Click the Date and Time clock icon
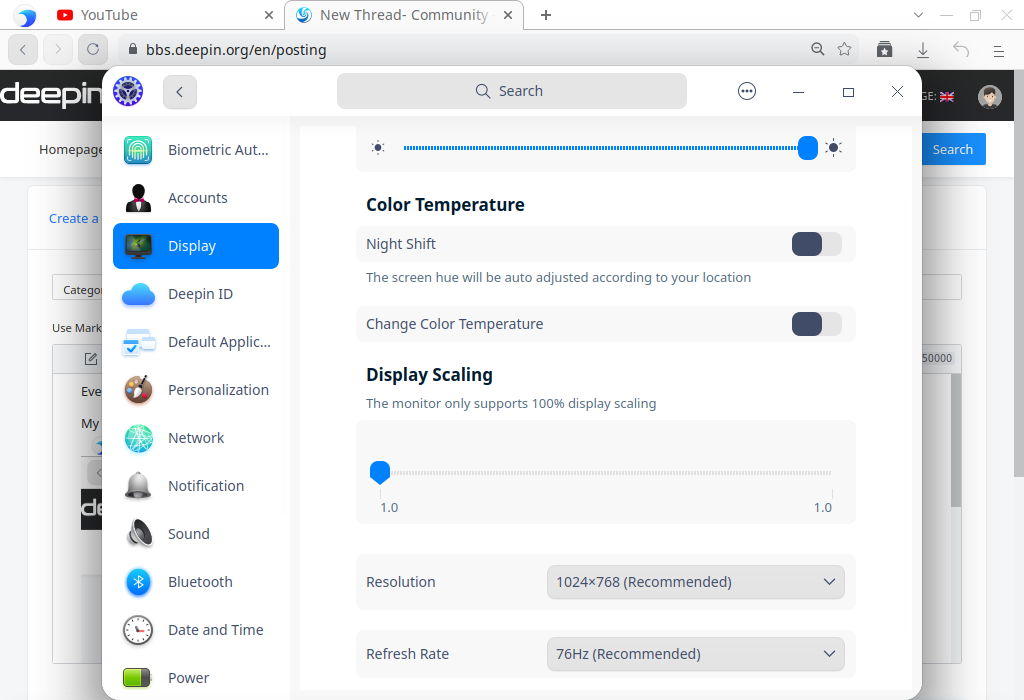1024x700 pixels. [138, 630]
